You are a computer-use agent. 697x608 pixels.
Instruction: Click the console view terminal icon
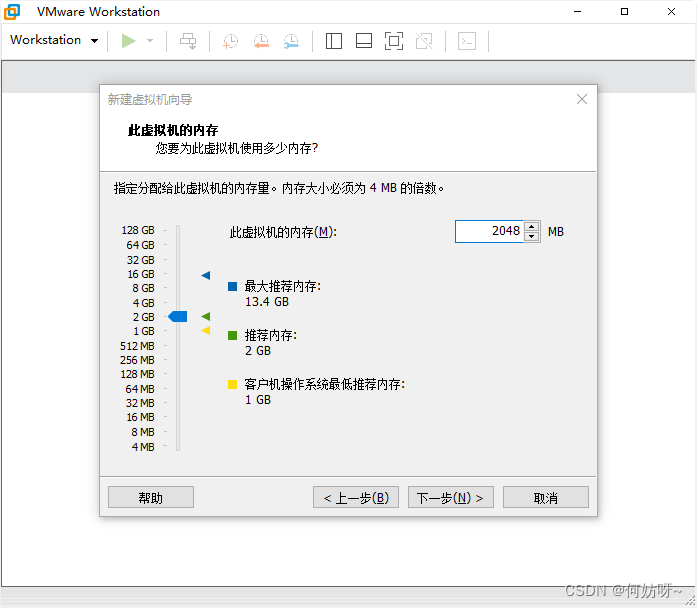tap(467, 41)
